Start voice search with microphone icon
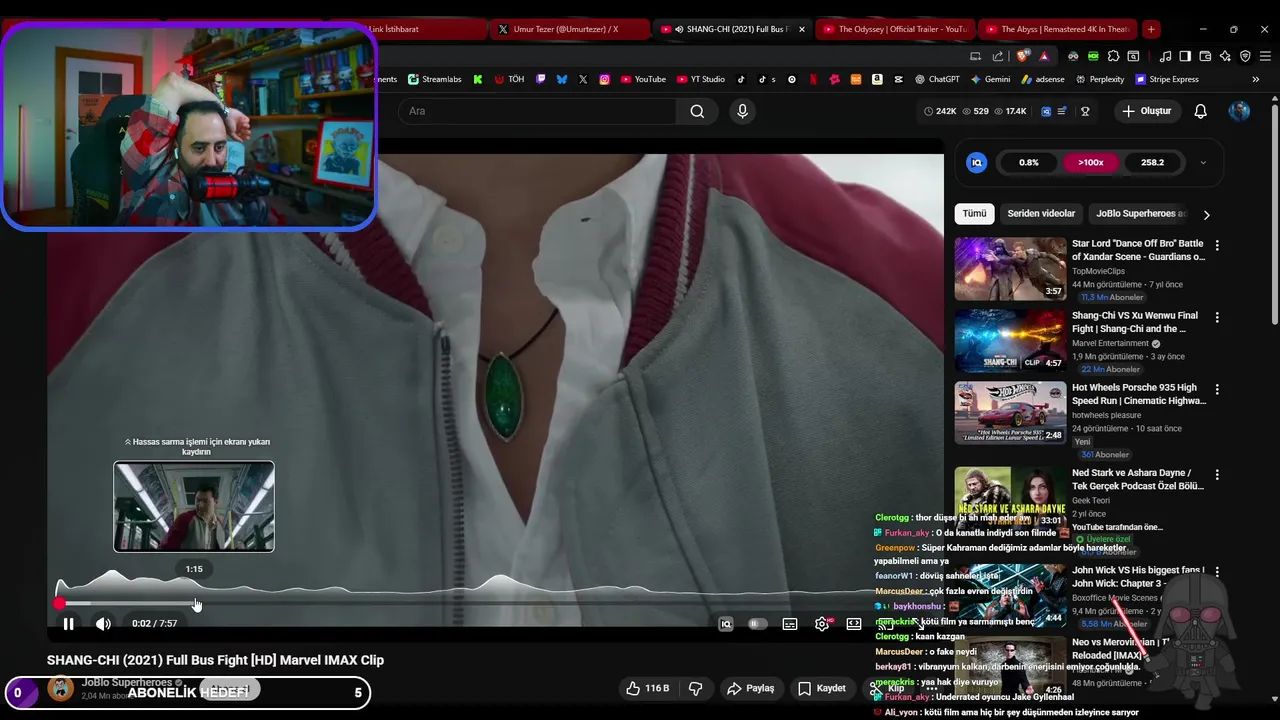The image size is (1280, 720). [742, 111]
